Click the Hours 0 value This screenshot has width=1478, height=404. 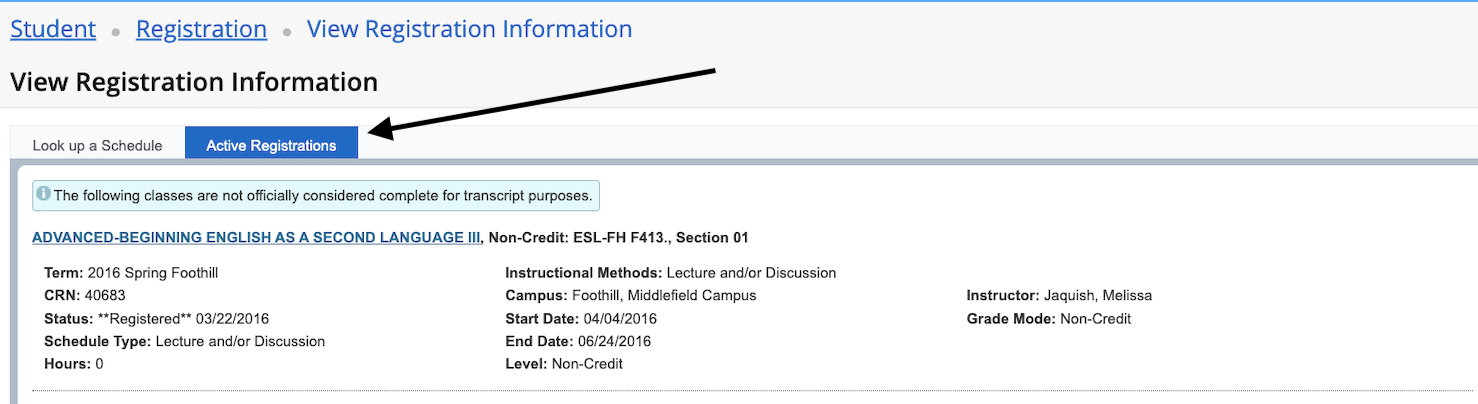point(99,364)
